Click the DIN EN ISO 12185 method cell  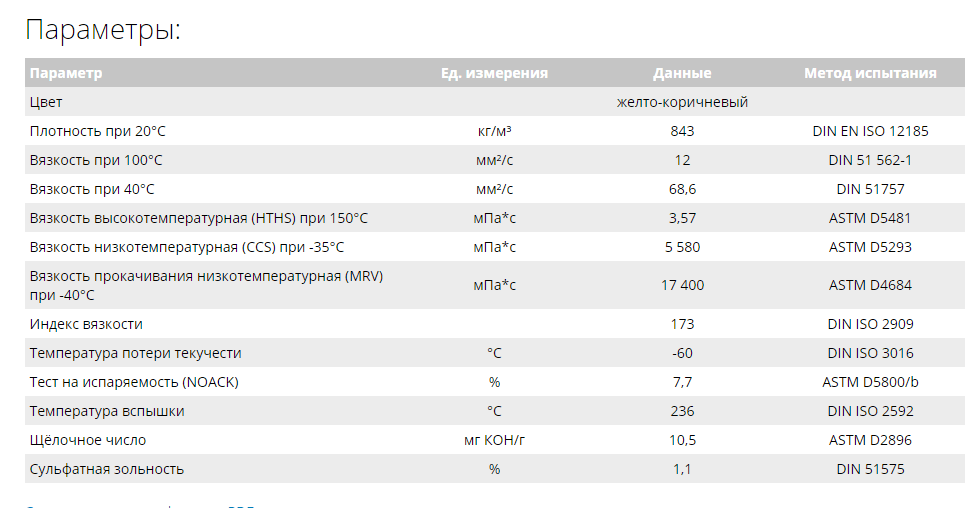click(x=870, y=131)
